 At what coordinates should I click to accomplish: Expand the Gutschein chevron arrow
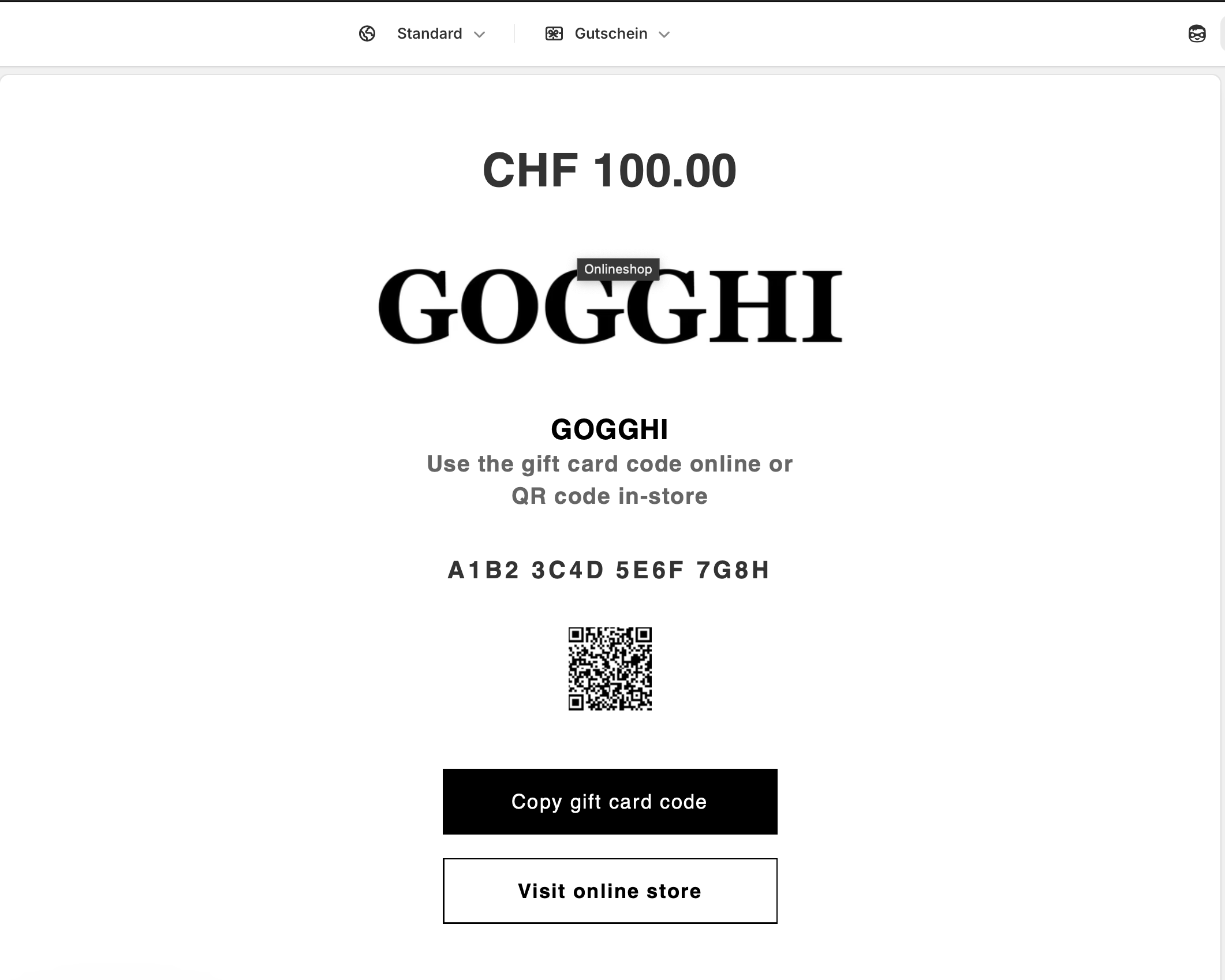(664, 35)
